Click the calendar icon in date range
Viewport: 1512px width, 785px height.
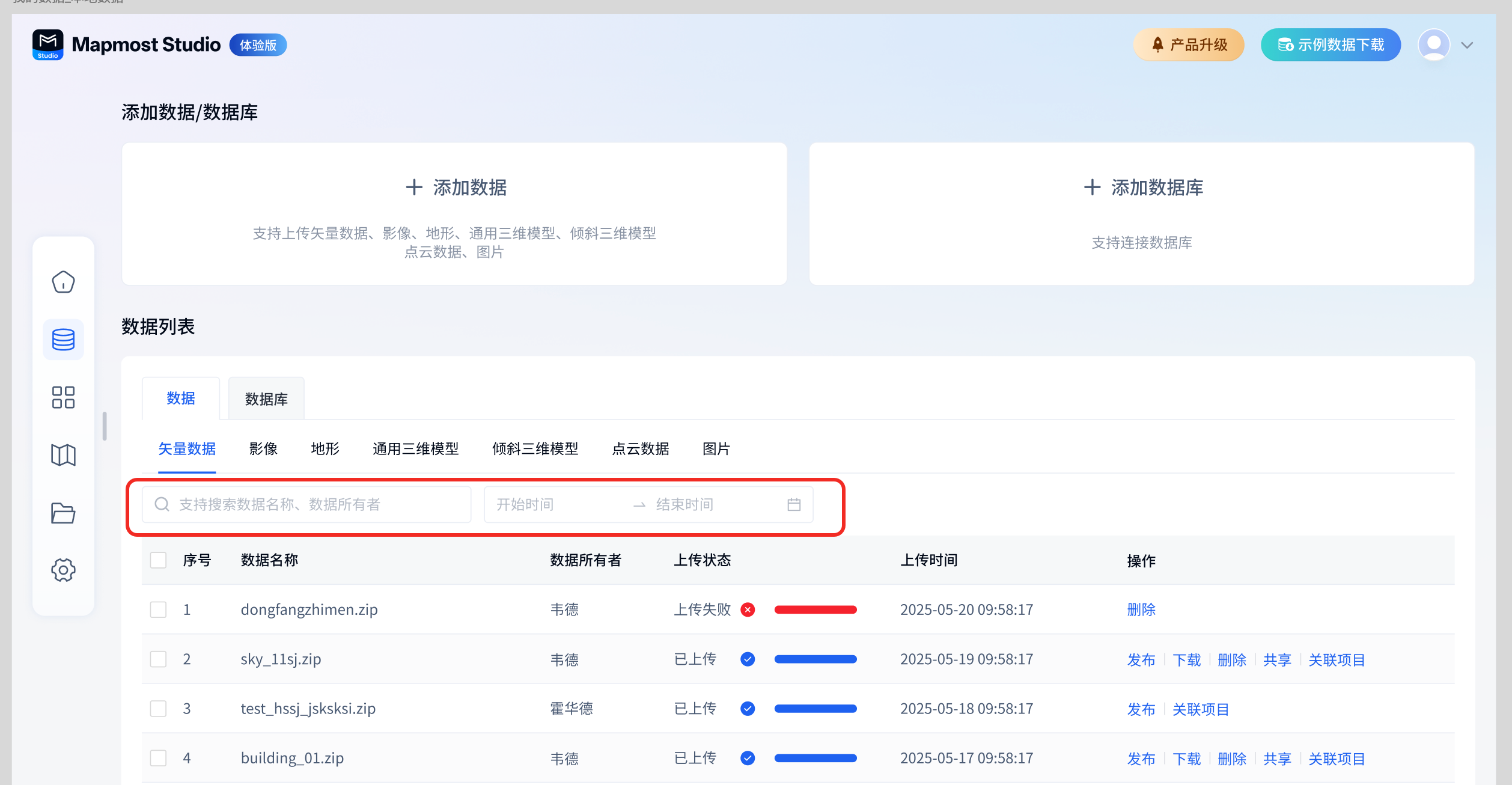point(794,504)
